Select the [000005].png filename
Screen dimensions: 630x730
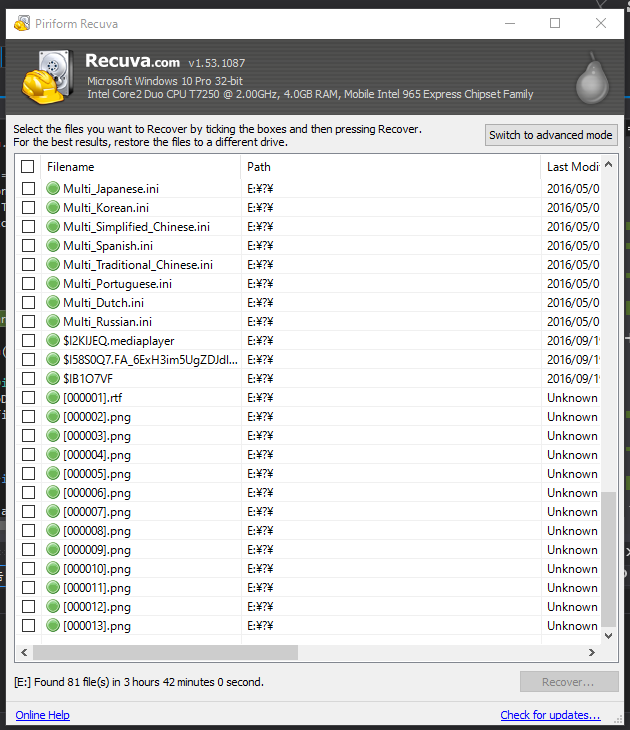click(x=97, y=474)
